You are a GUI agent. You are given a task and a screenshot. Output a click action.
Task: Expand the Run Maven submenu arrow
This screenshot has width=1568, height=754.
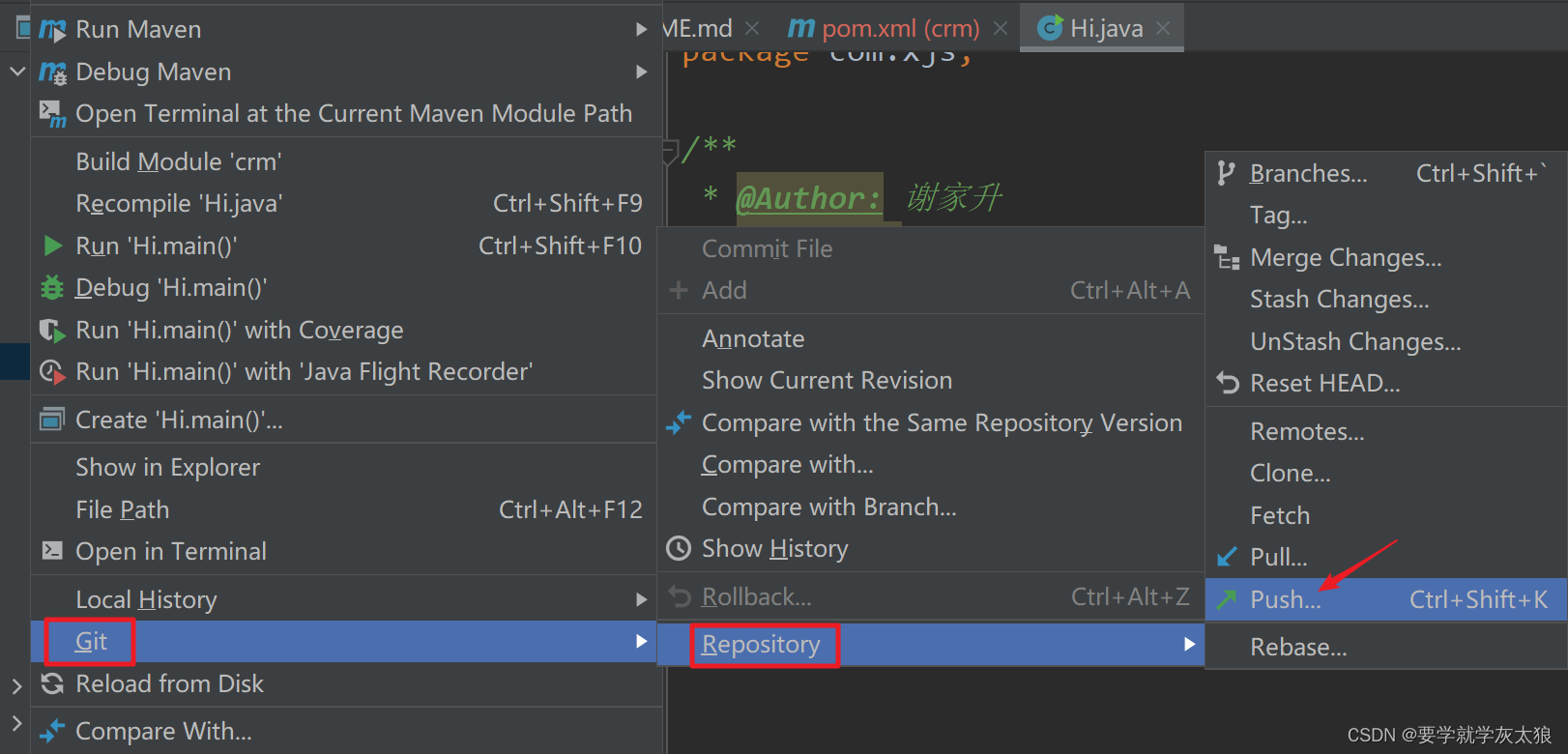641,30
